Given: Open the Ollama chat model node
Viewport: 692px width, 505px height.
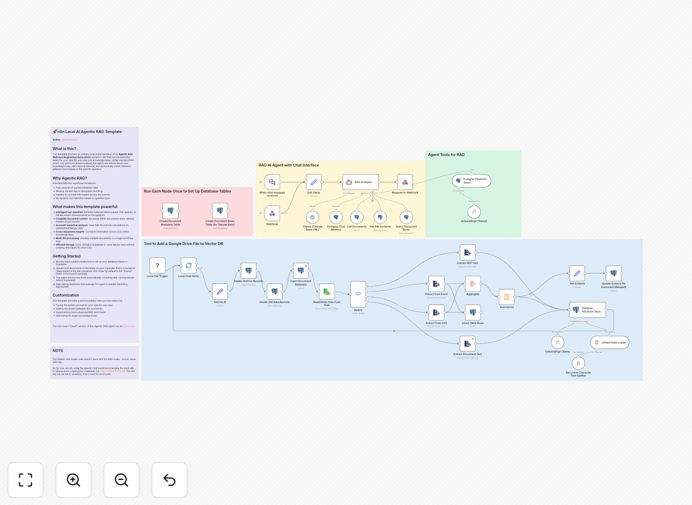Looking at the screenshot, I should [x=312, y=217].
